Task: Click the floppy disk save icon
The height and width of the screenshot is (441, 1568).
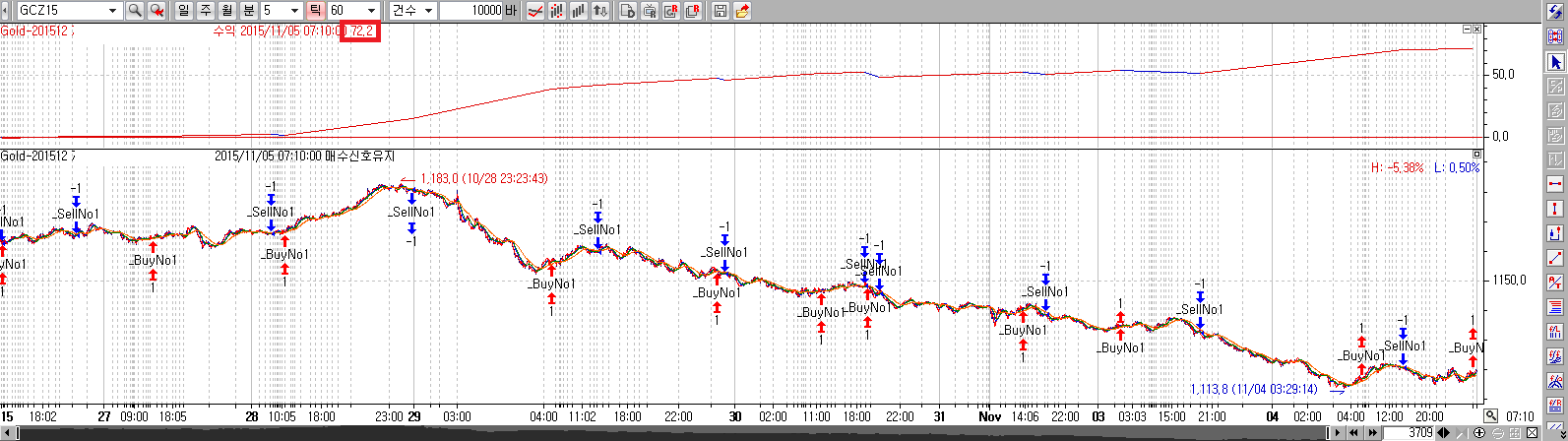Action: click(720, 11)
